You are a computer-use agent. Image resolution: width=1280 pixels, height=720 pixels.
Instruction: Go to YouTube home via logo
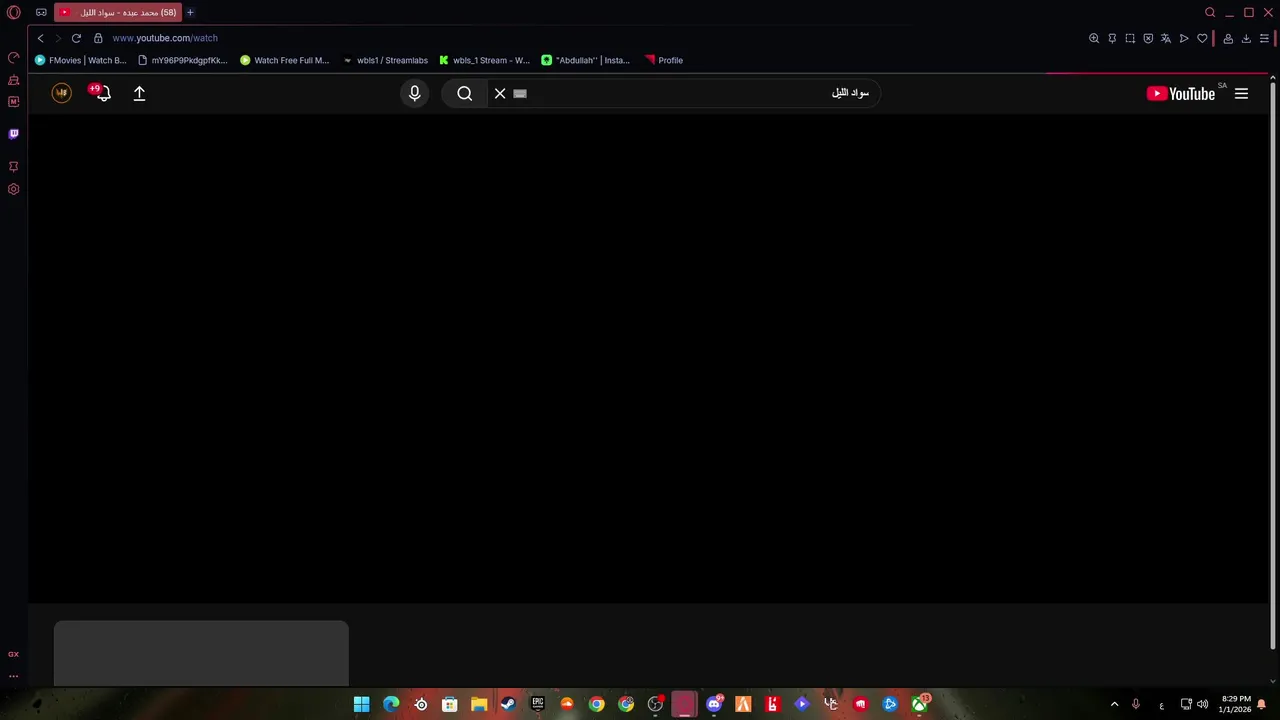pos(1181,93)
